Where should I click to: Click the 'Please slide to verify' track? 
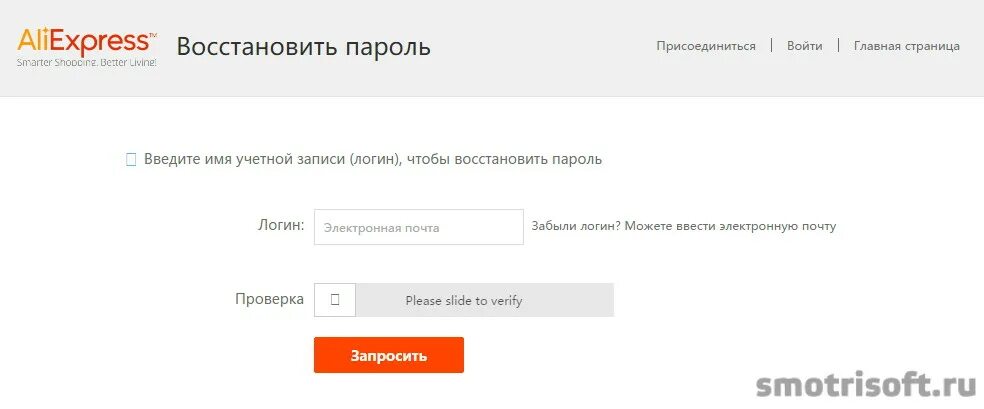click(464, 300)
